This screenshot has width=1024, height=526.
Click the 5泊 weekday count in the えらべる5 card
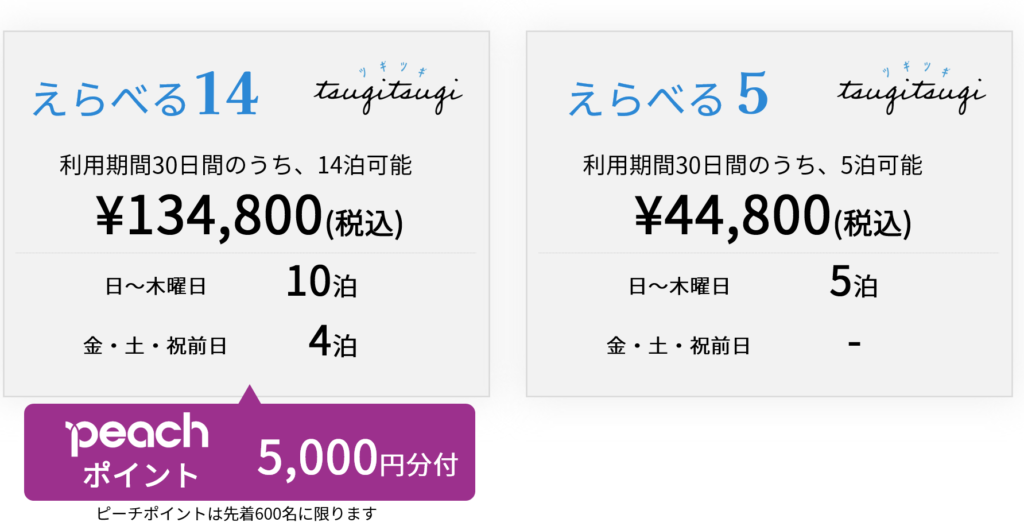pos(853,284)
